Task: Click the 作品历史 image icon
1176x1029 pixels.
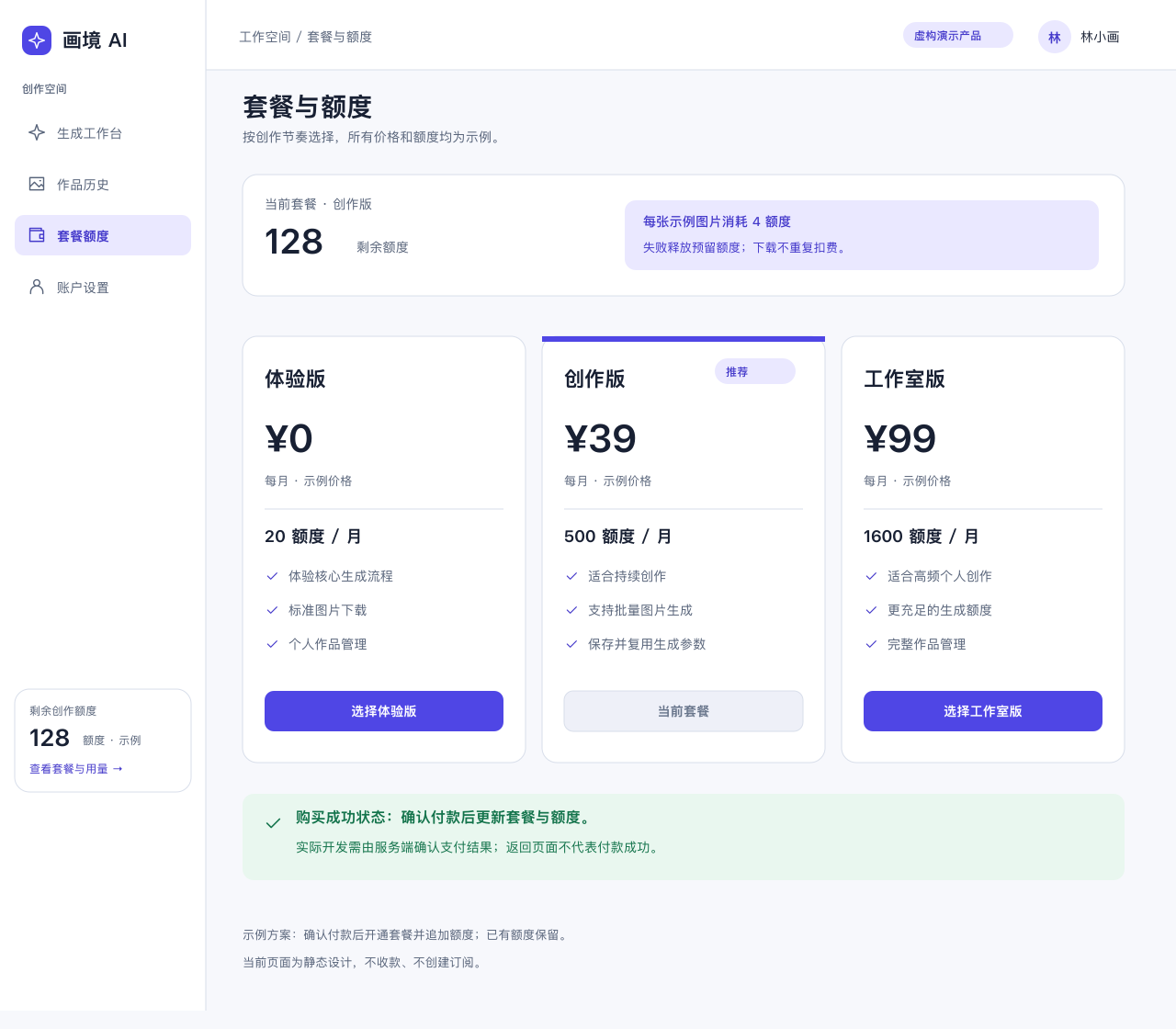Action: (37, 184)
